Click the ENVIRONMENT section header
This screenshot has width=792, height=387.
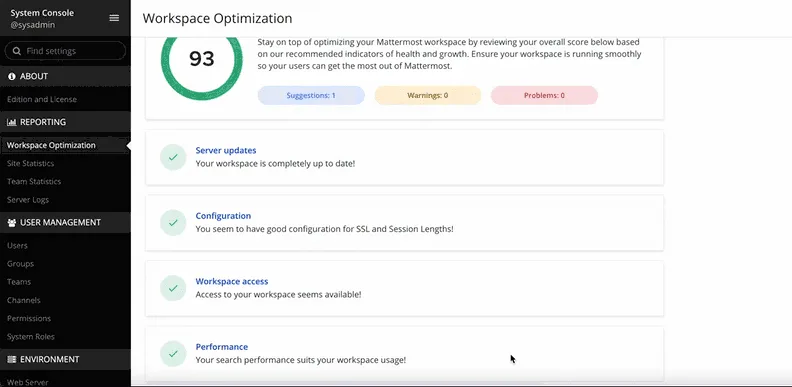(x=65, y=360)
